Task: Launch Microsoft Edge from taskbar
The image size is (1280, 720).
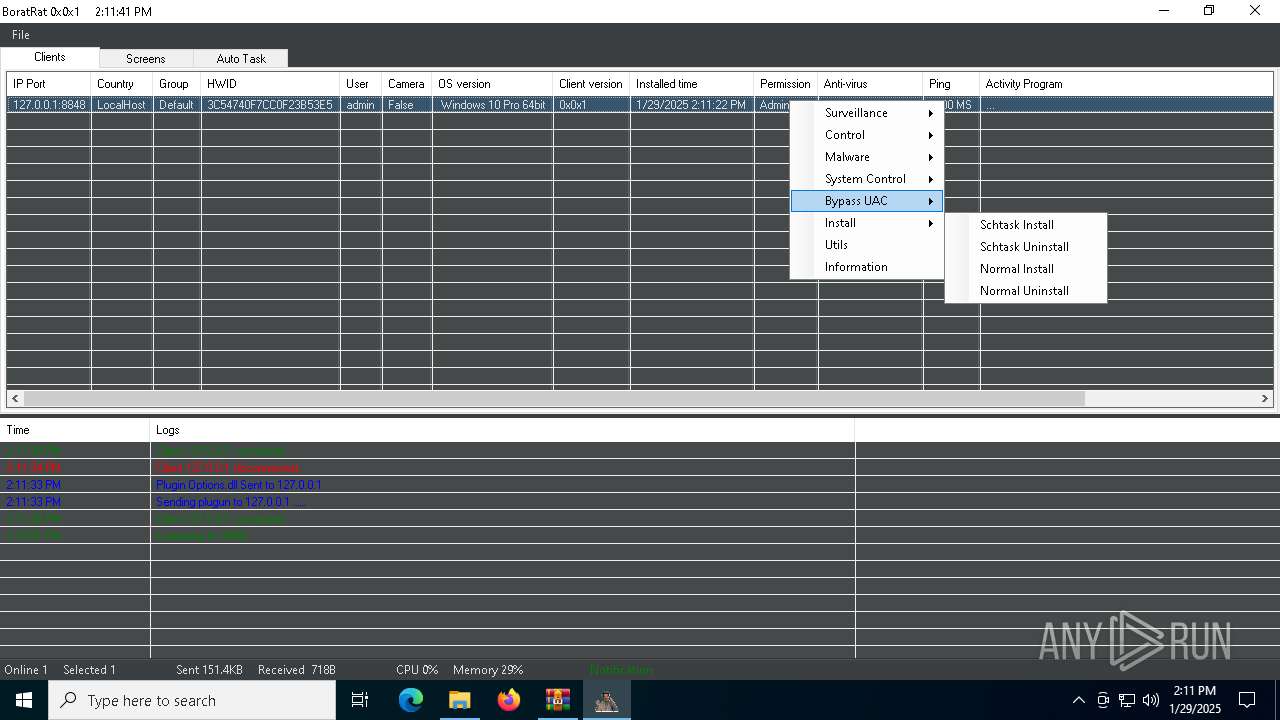Action: [x=411, y=700]
